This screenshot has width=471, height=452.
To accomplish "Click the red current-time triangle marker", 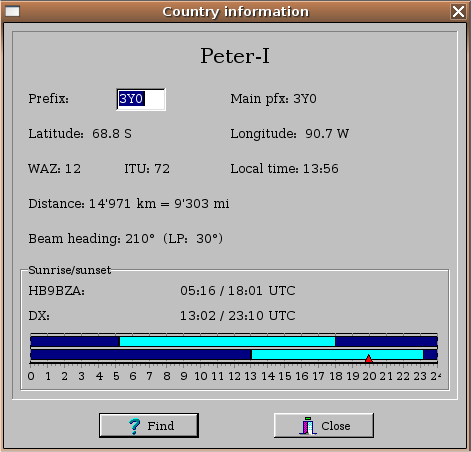I will click(368, 358).
